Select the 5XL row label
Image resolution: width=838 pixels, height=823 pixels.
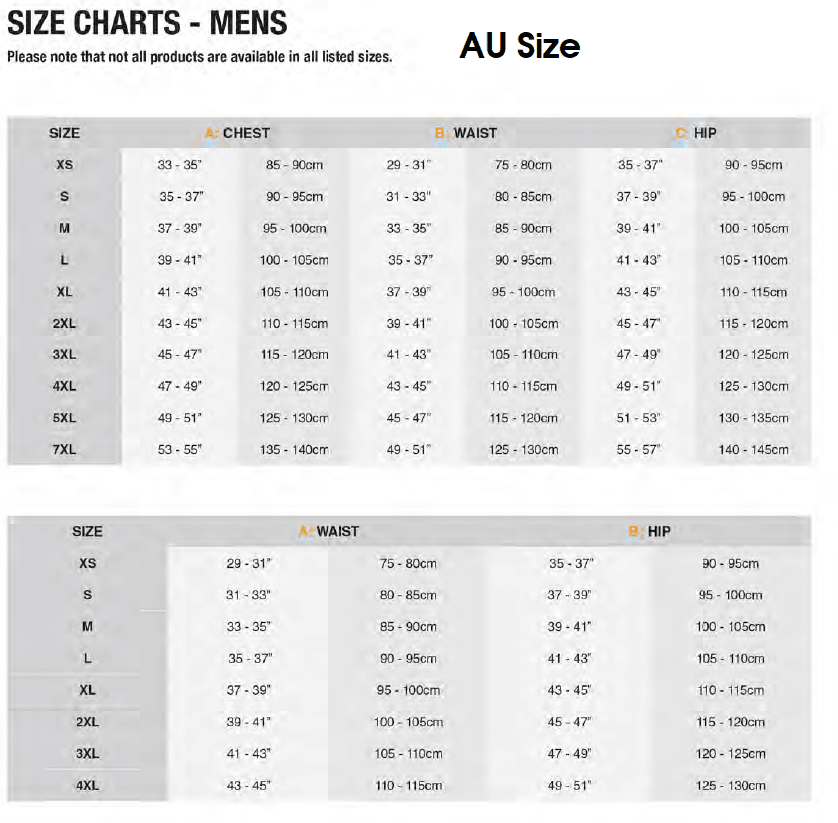64,418
